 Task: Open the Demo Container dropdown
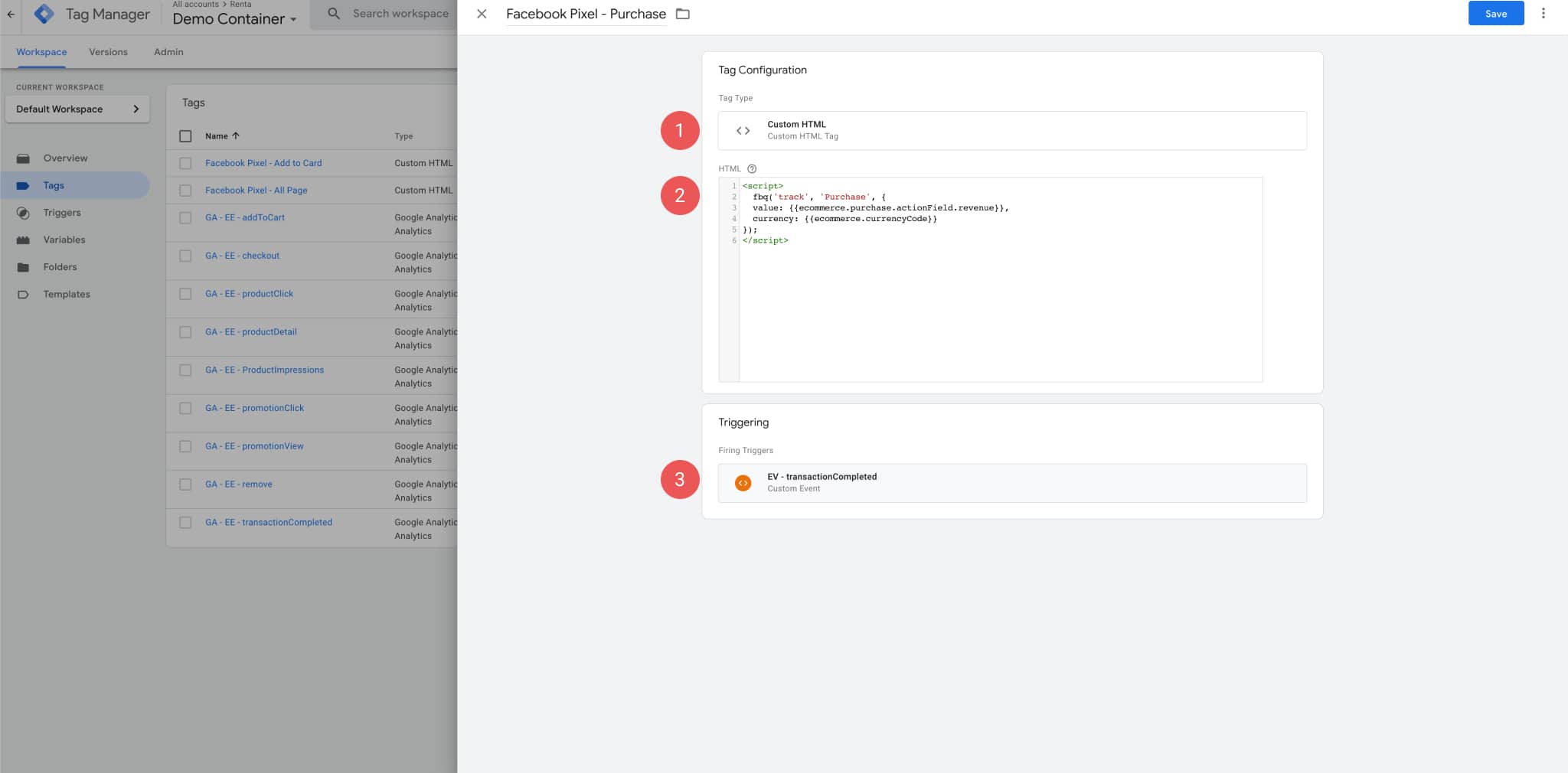click(234, 19)
